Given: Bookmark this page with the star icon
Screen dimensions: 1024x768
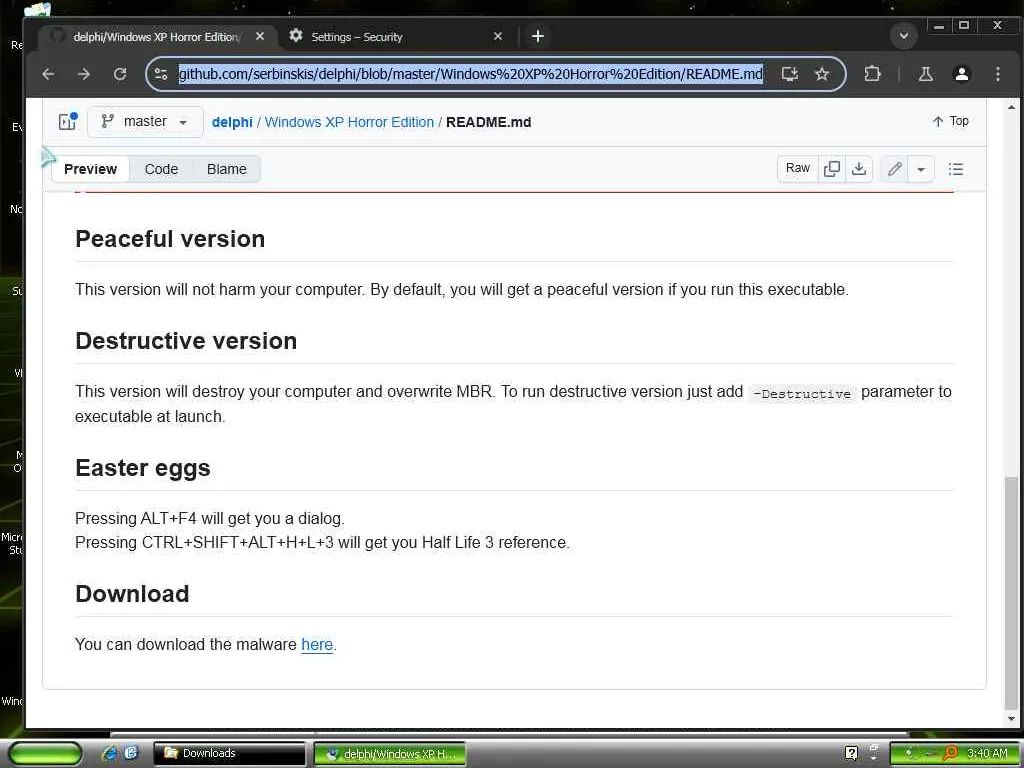Looking at the screenshot, I should coord(822,74).
